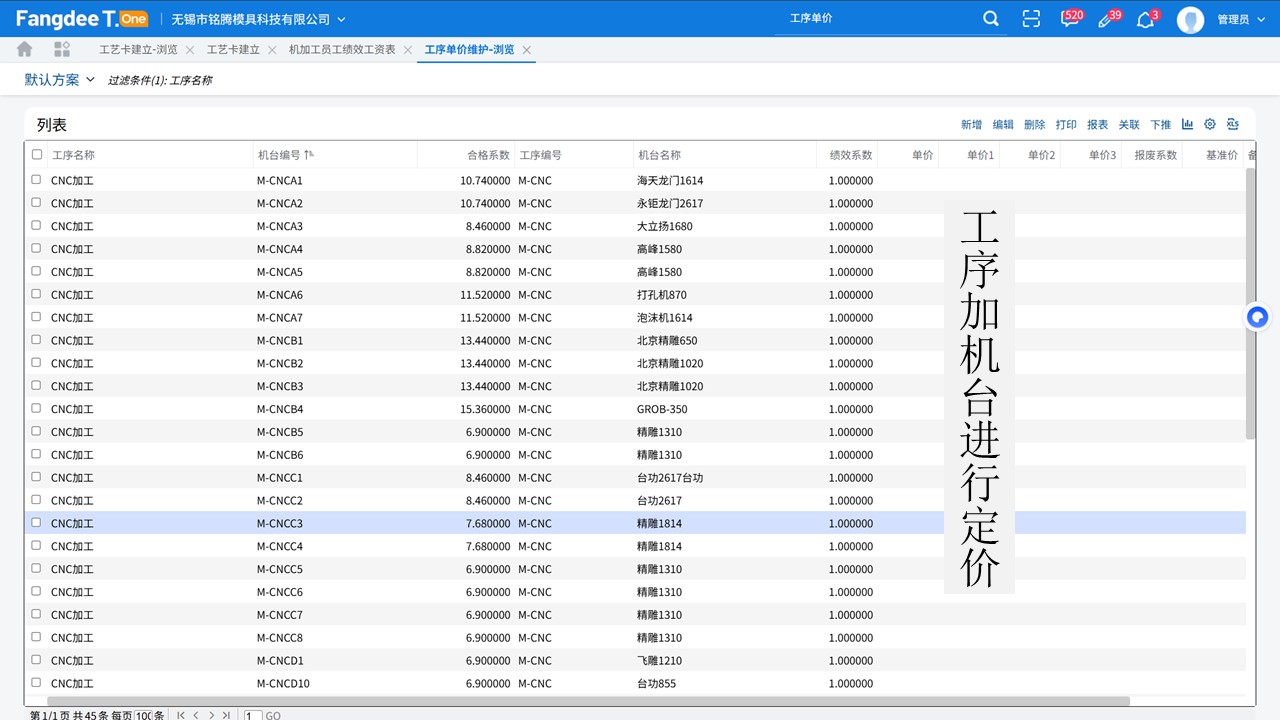This screenshot has height=720, width=1280.
Task: Click cell 海天龙门1614
Action: (x=670, y=180)
